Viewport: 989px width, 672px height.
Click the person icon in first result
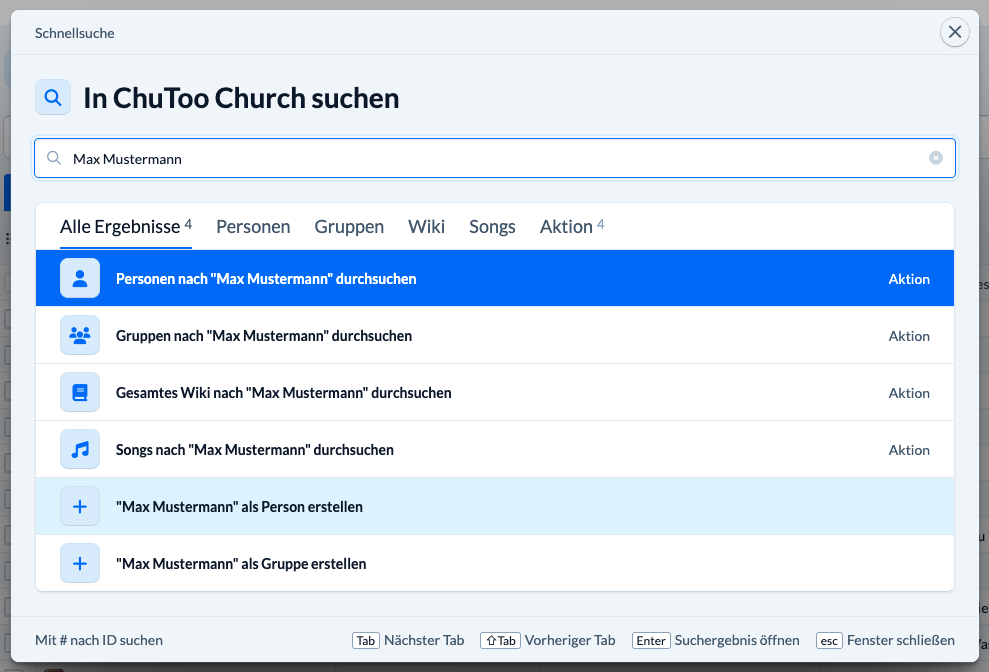80,279
